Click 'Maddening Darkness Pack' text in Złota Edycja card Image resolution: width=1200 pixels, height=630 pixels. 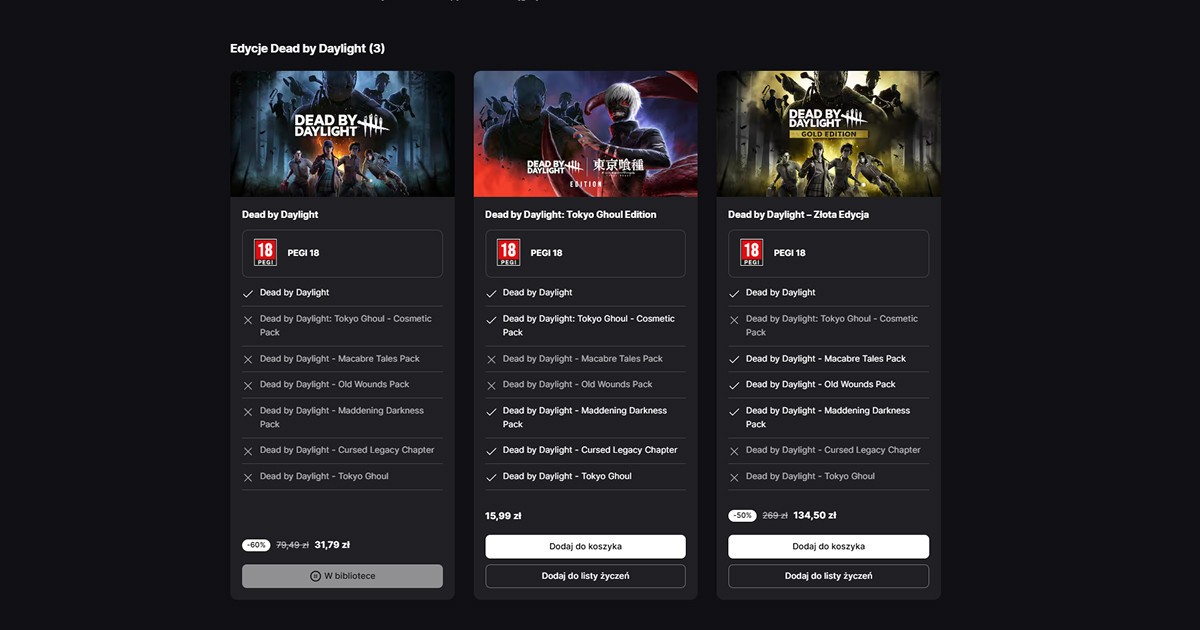pos(828,417)
